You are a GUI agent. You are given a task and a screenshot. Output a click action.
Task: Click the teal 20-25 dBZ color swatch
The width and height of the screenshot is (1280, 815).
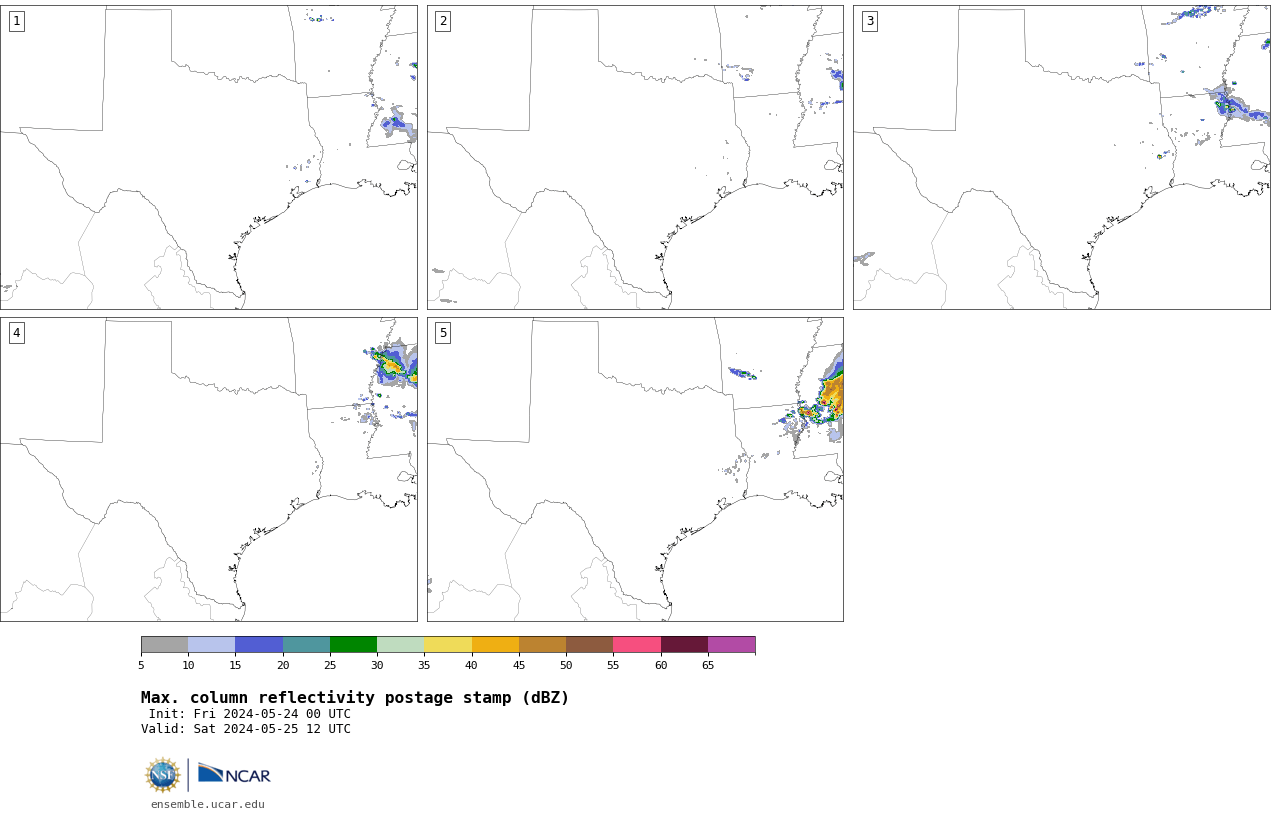[x=306, y=644]
